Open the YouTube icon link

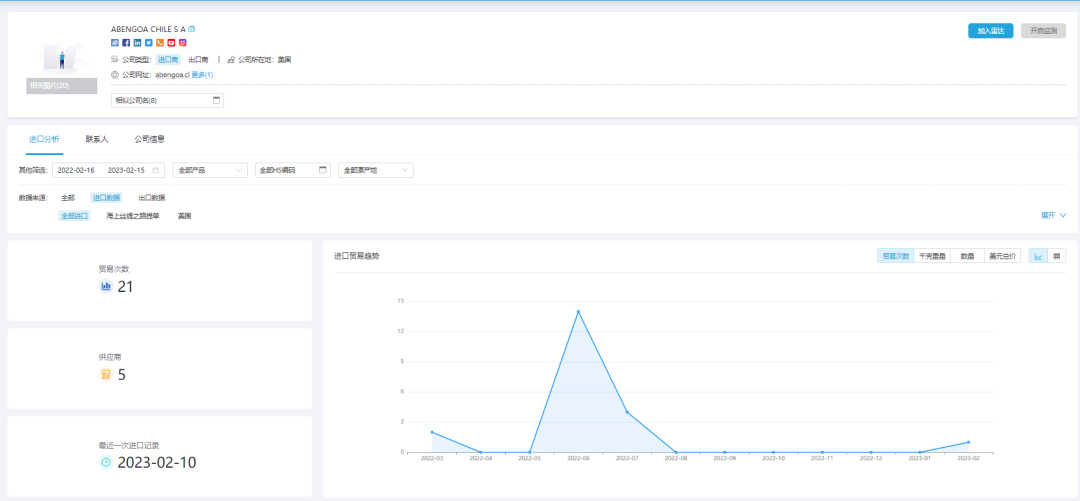click(x=171, y=43)
